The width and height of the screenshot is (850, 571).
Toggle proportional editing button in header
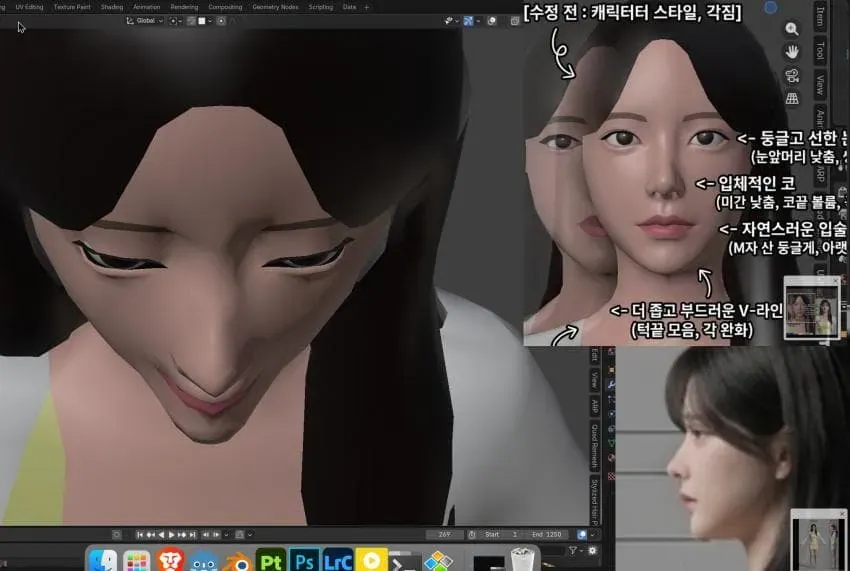point(221,21)
